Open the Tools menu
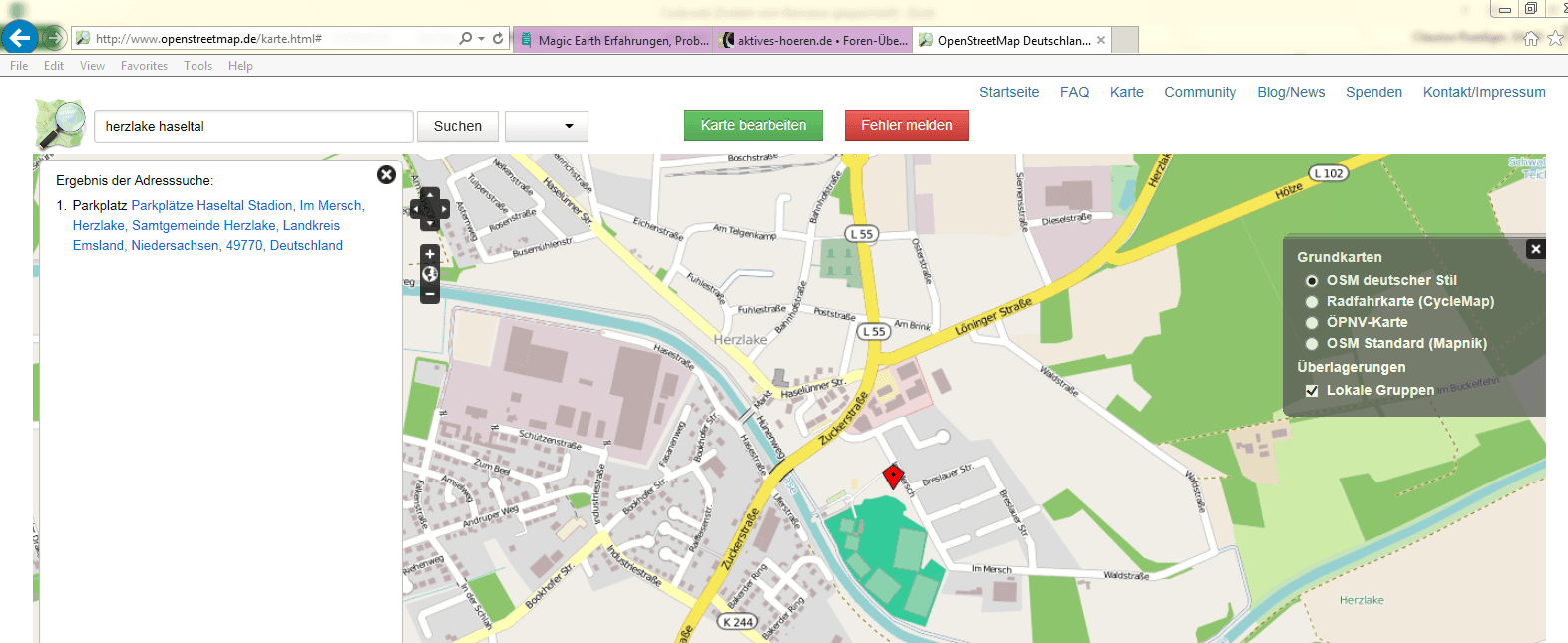 pos(197,66)
